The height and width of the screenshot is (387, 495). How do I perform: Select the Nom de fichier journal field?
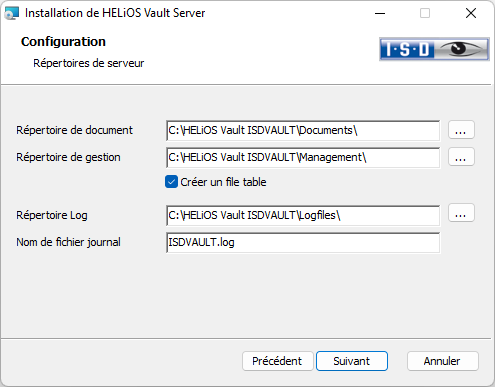(303, 242)
